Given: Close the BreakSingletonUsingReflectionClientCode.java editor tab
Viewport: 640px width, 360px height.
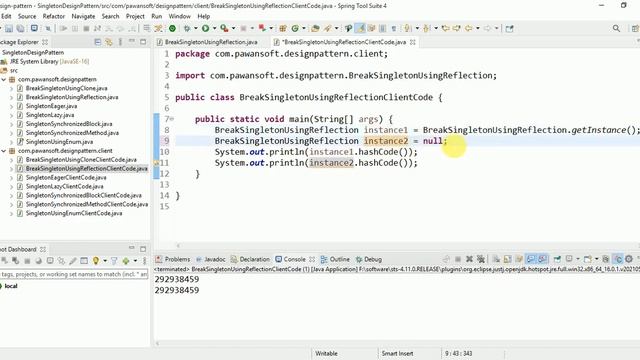Looking at the screenshot, I should pyautogui.click(x=413, y=42).
